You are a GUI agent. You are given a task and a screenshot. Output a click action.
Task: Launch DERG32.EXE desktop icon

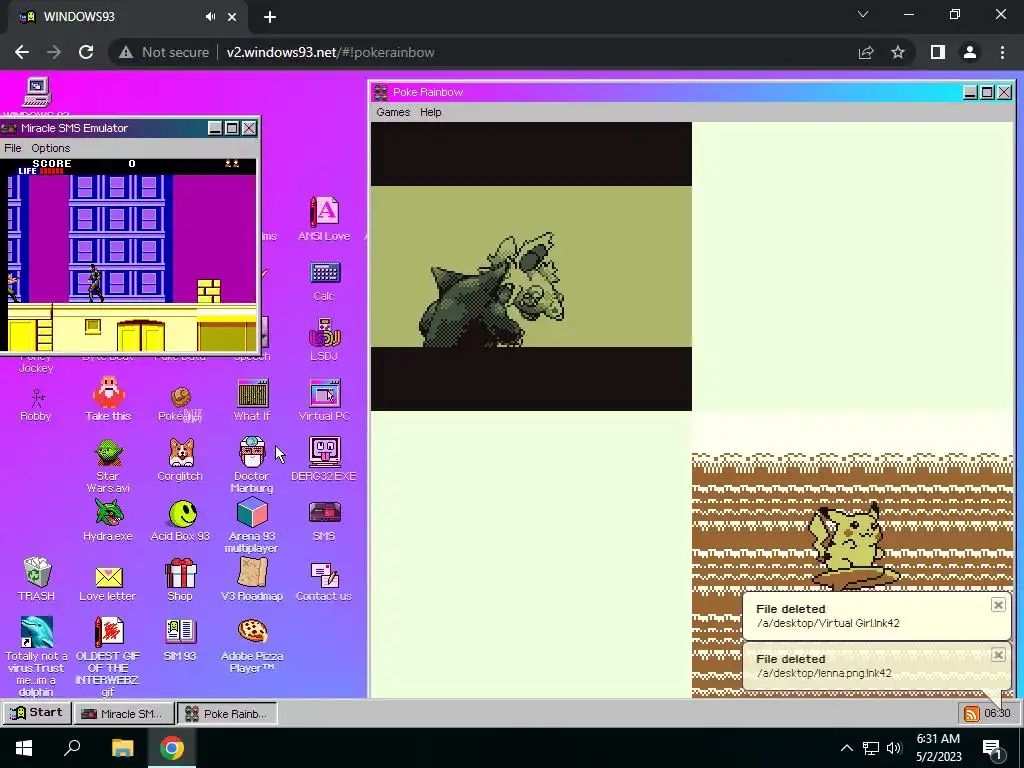[324, 460]
